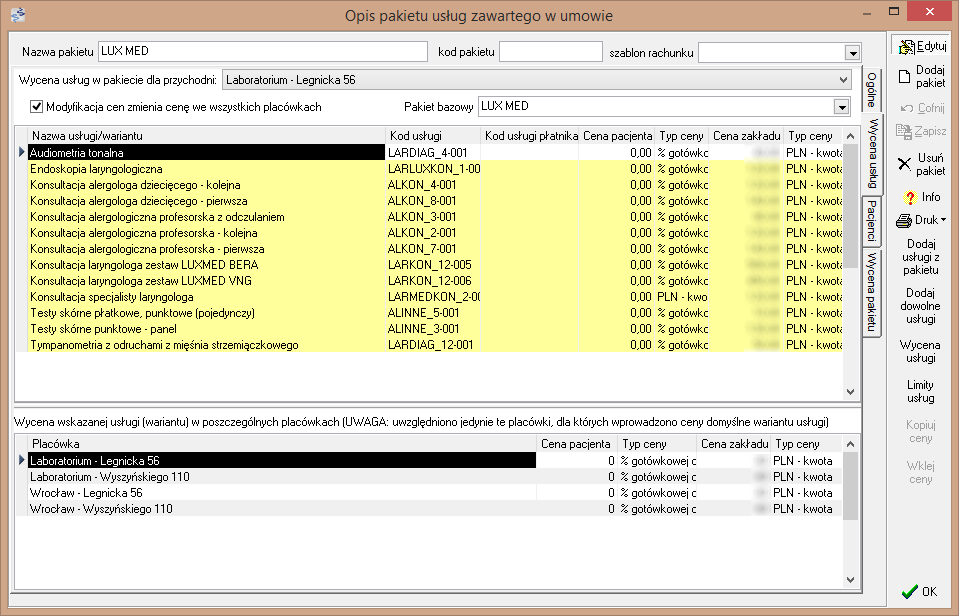Select the Endoskopia laryngologiczna row
Viewport: 959px width, 616px height.
point(428,169)
